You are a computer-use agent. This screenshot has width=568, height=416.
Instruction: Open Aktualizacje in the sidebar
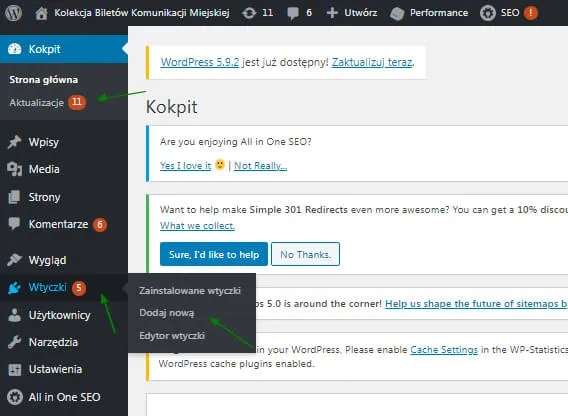tap(37, 103)
